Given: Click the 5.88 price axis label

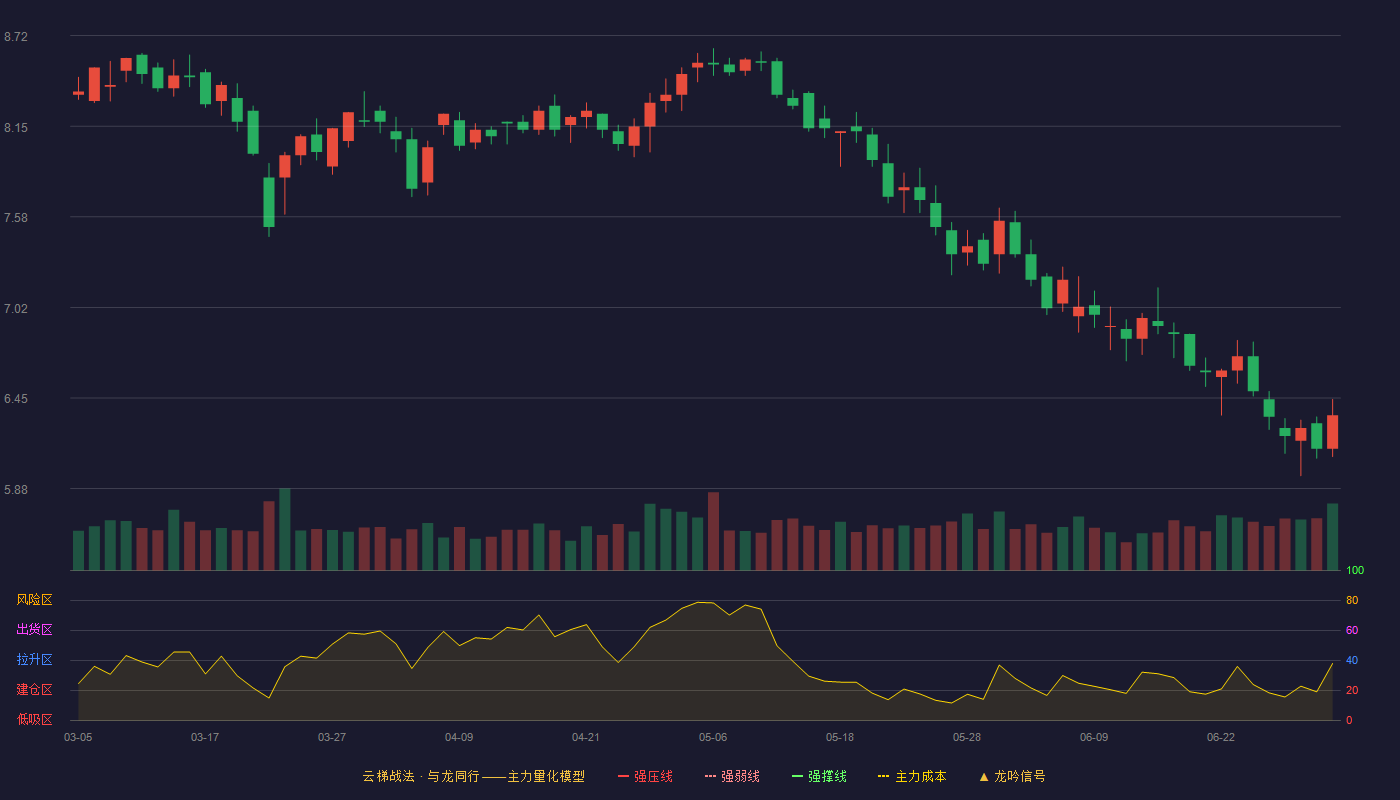Looking at the screenshot, I should coord(16,490).
